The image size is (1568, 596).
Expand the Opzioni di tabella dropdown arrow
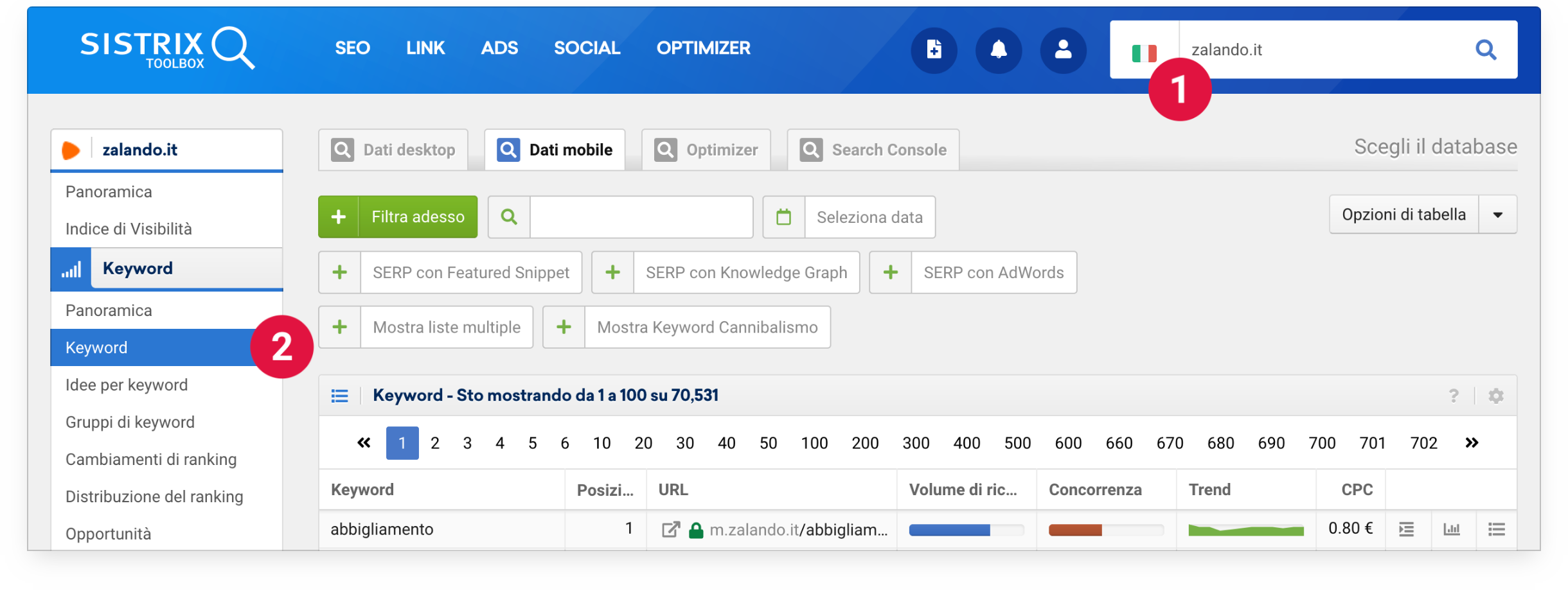[x=1498, y=215]
